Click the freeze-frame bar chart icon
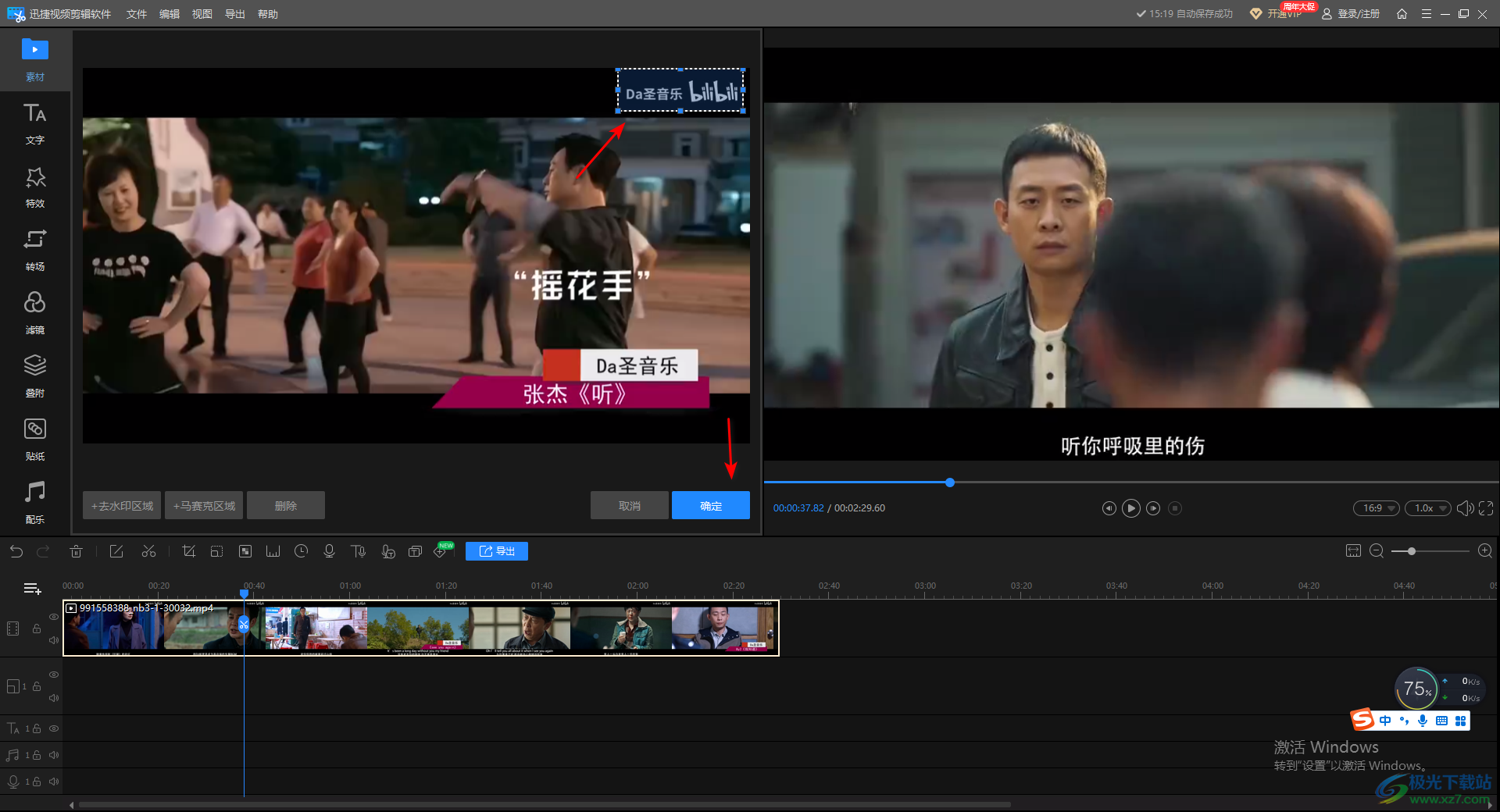 click(273, 551)
